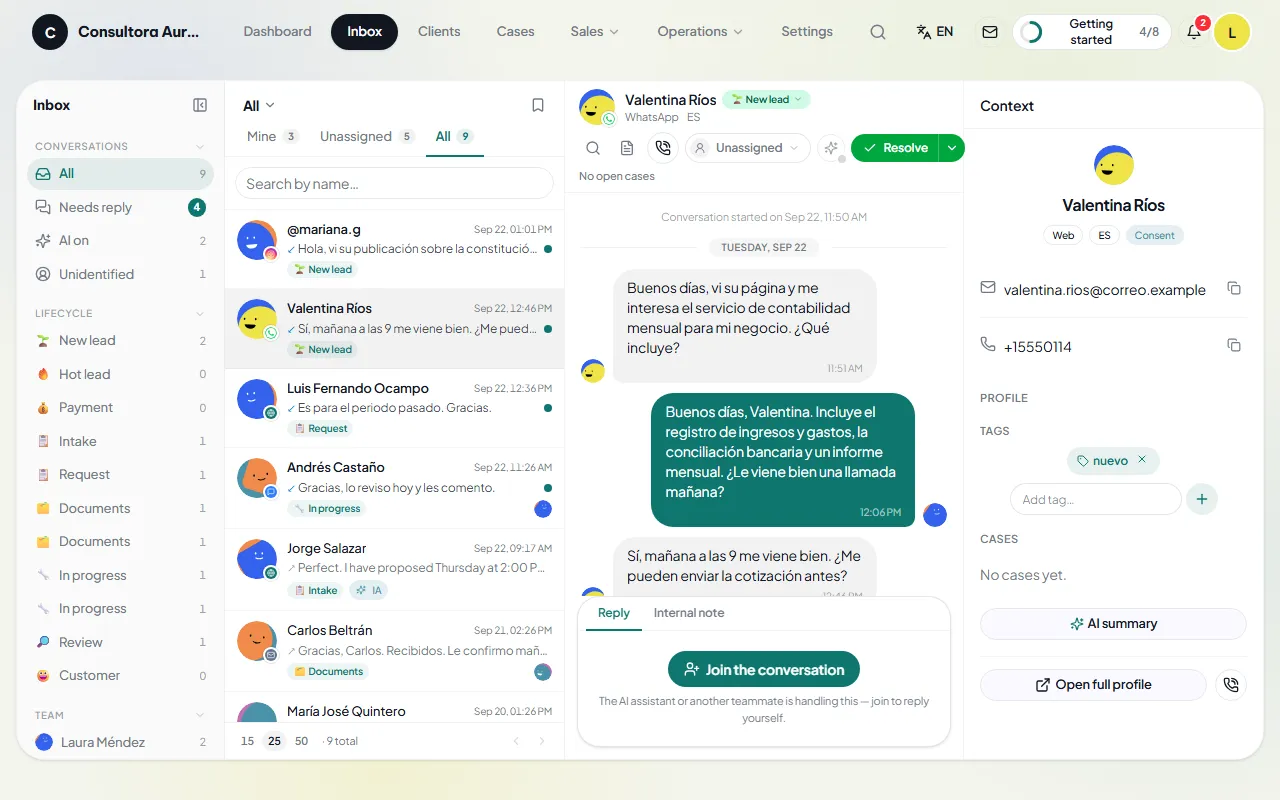This screenshot has height=800, width=1280.
Task: Open the mail envelope icon in header
Action: (x=990, y=32)
